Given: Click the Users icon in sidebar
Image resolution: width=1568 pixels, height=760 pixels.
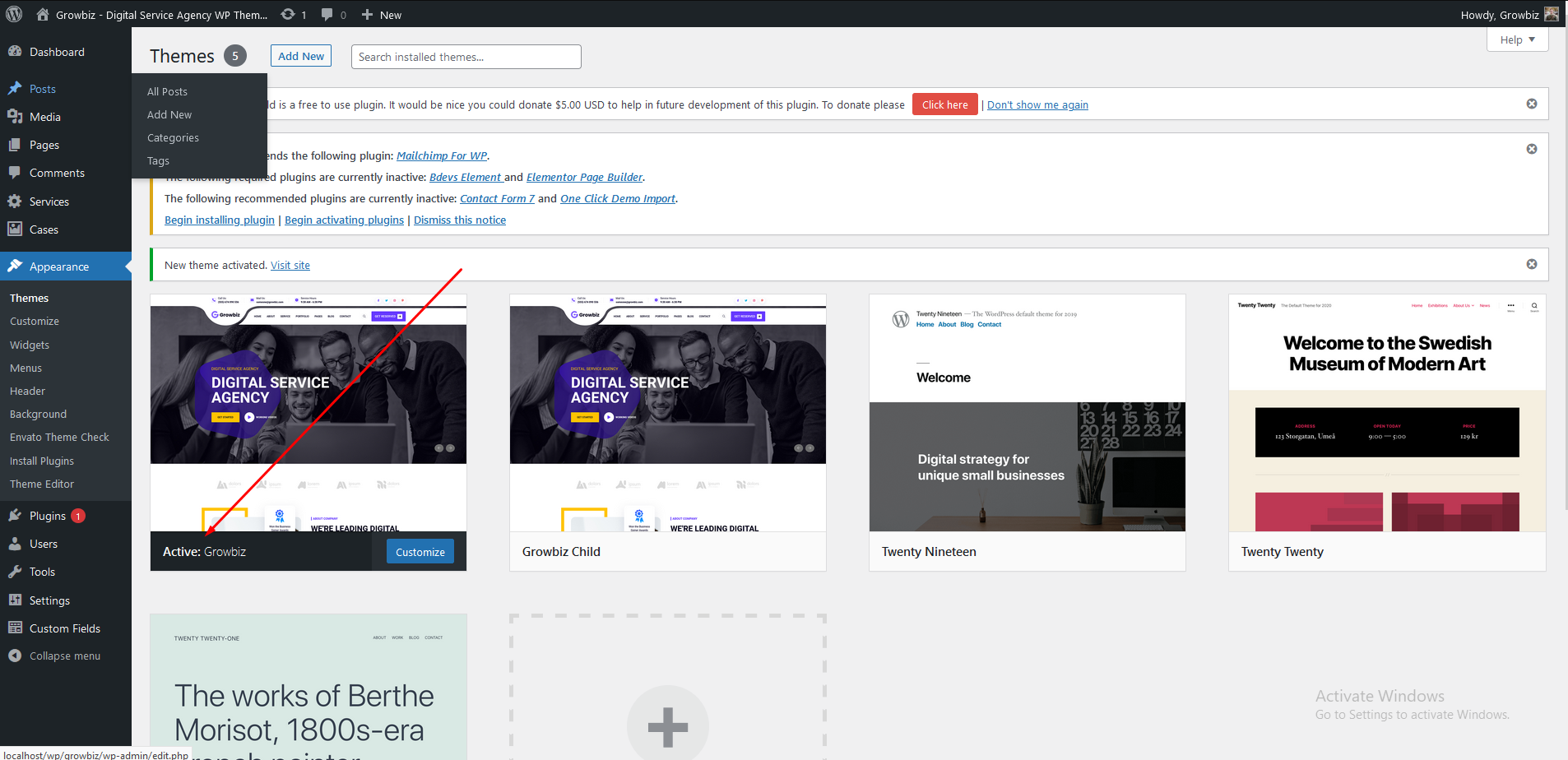Looking at the screenshot, I should pos(15,543).
